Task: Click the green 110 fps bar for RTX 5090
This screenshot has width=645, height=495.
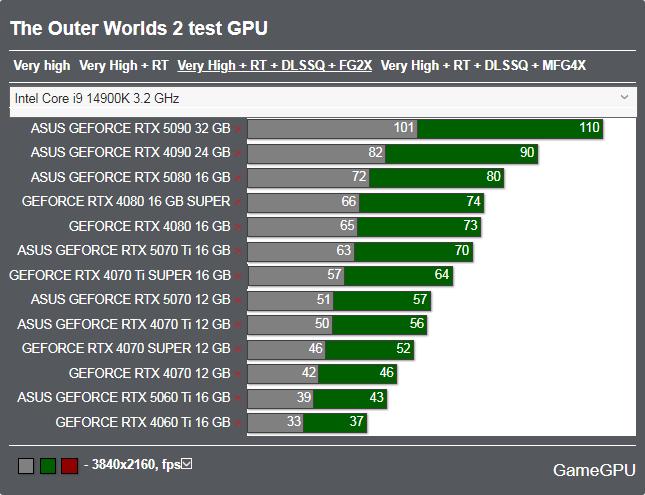Action: pyautogui.click(x=510, y=129)
